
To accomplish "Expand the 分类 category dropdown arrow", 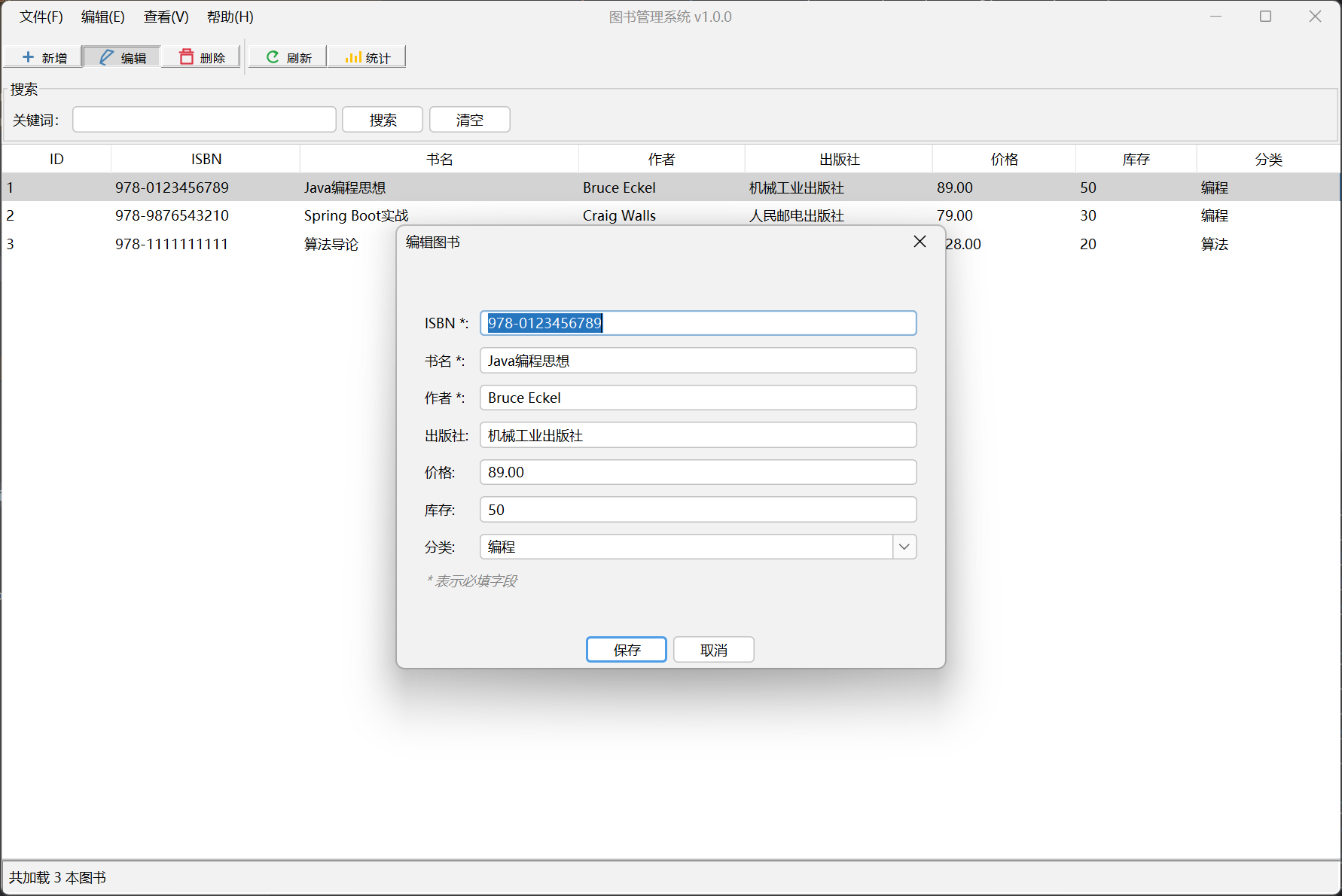I will (904, 547).
